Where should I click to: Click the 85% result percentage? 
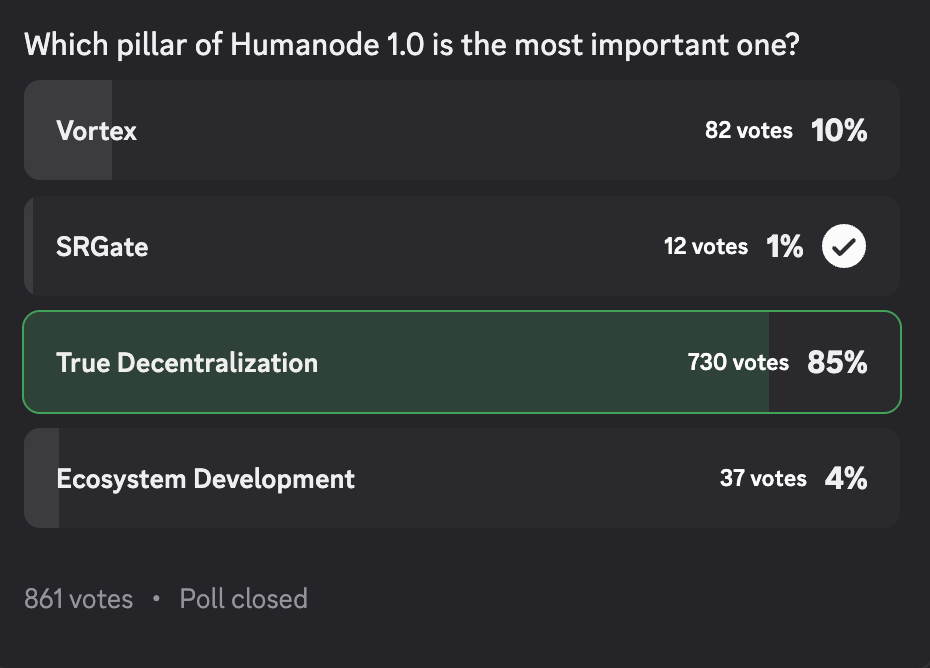837,362
